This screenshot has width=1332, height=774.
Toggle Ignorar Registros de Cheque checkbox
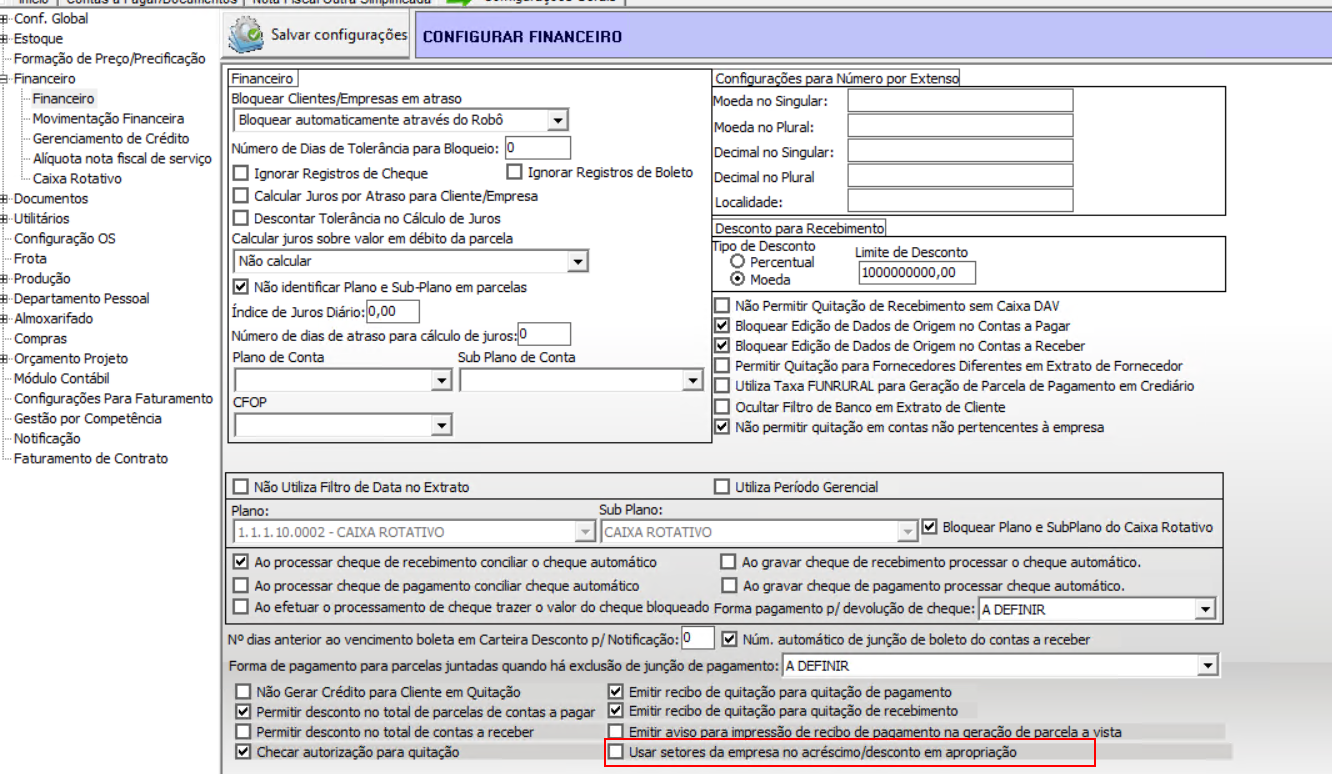(240, 174)
